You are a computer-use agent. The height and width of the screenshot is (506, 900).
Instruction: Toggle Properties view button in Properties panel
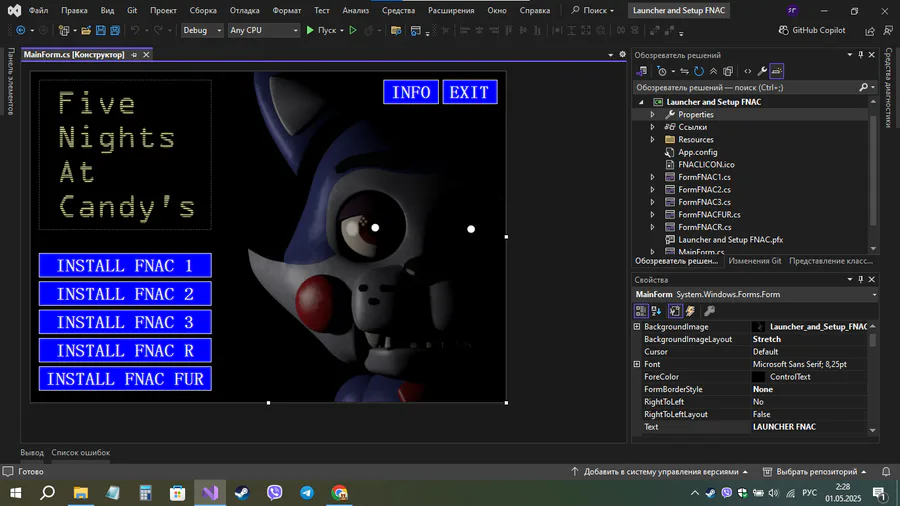tap(675, 311)
